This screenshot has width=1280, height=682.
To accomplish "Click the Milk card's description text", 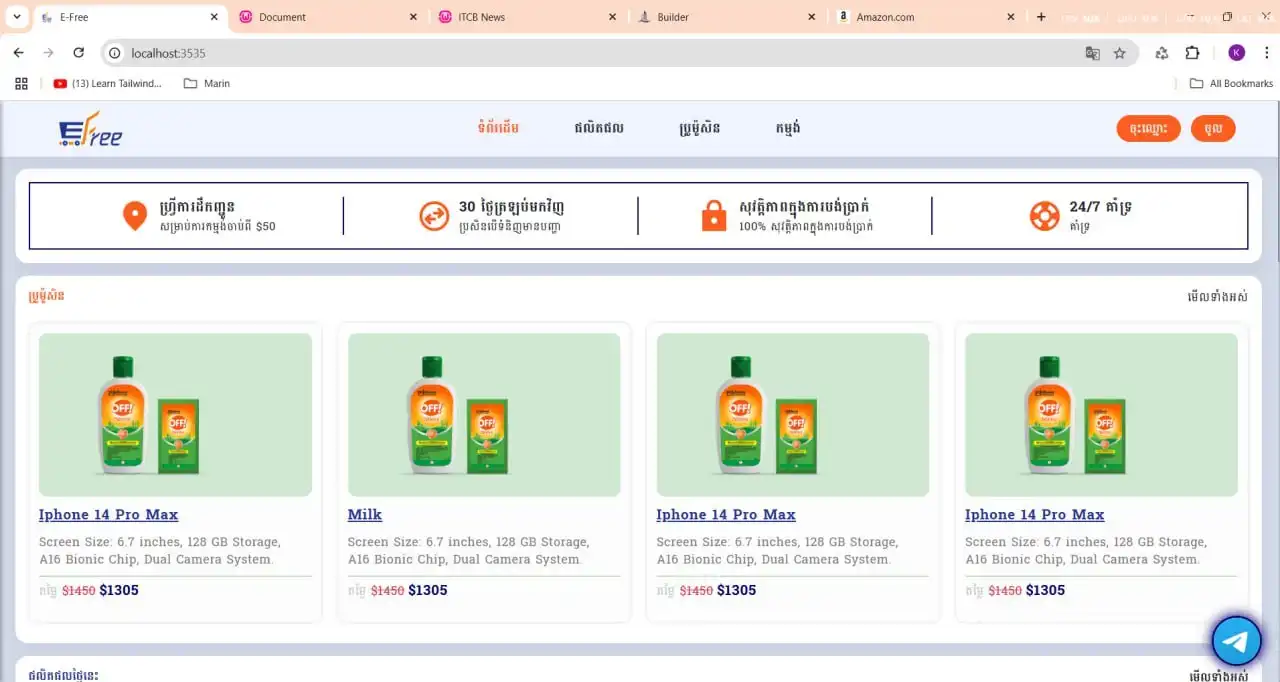I will [x=469, y=551].
